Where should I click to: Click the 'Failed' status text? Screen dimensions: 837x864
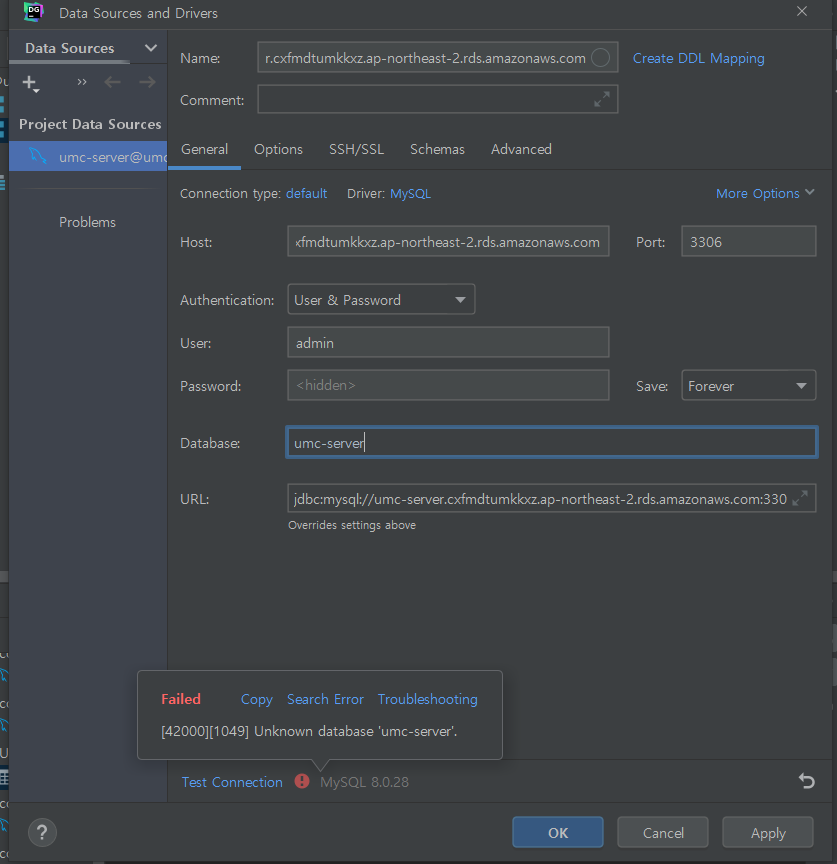coord(181,699)
